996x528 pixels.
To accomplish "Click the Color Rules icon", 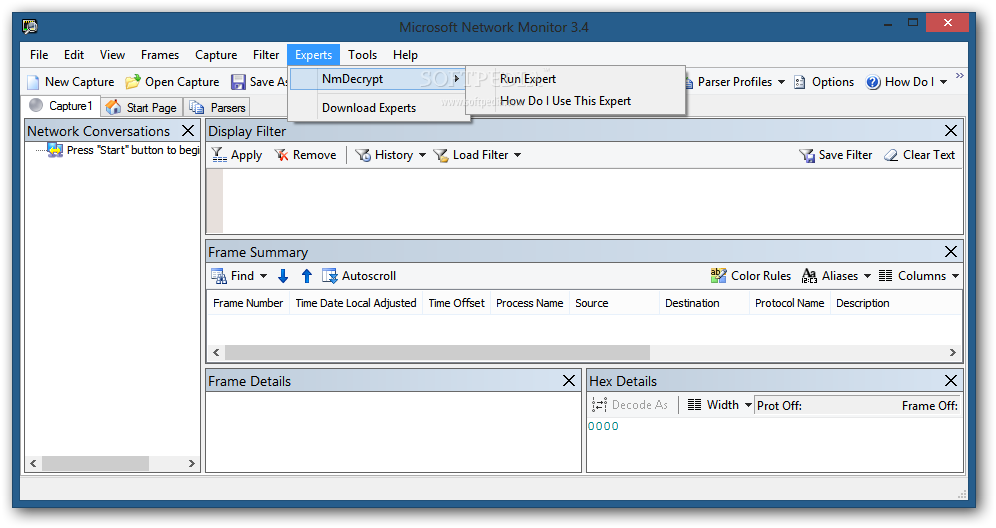I will 718,275.
